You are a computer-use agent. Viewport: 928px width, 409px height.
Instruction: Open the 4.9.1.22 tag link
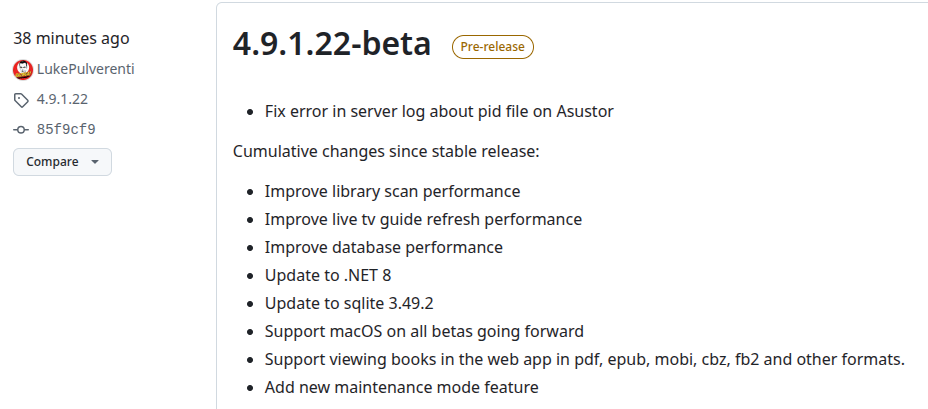tap(62, 99)
